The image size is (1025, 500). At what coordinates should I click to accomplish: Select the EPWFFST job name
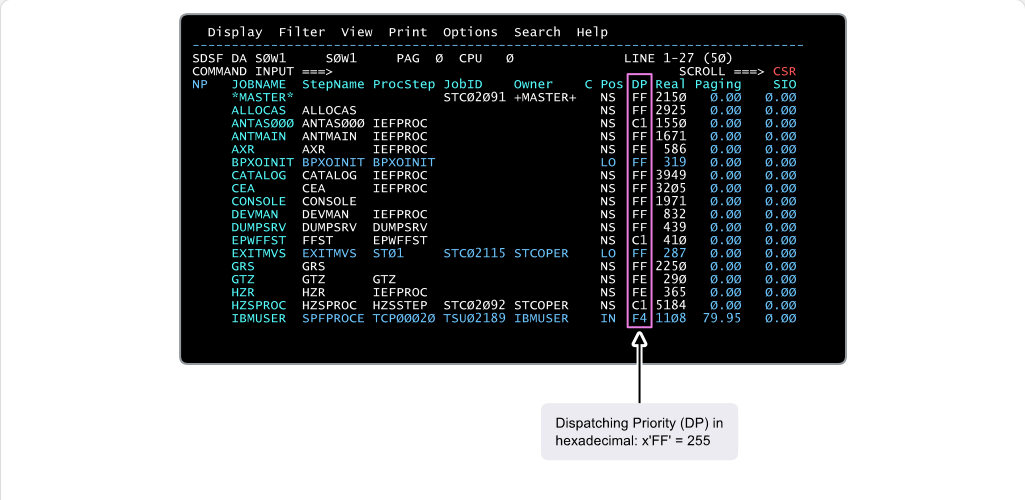258,241
